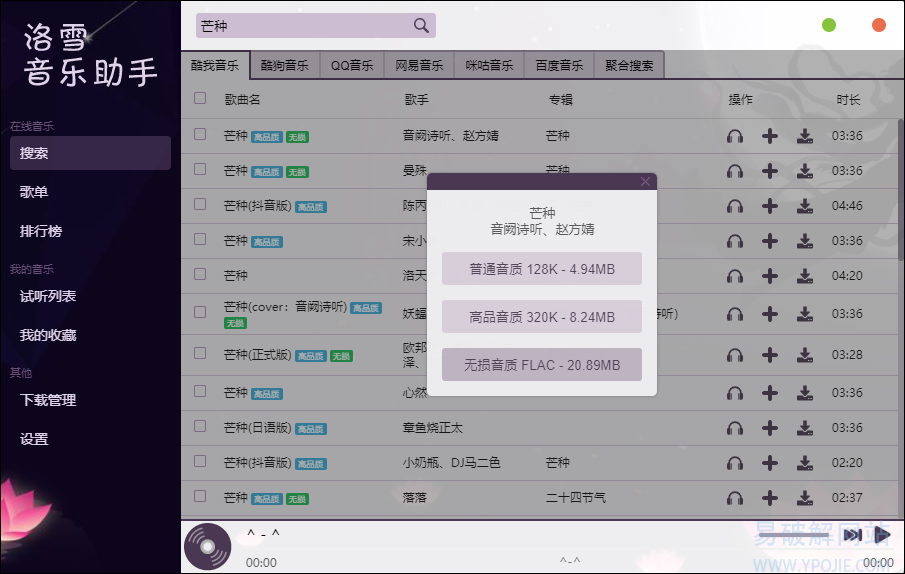
Task: Open the 网易音乐 source tab
Action: tap(419, 65)
